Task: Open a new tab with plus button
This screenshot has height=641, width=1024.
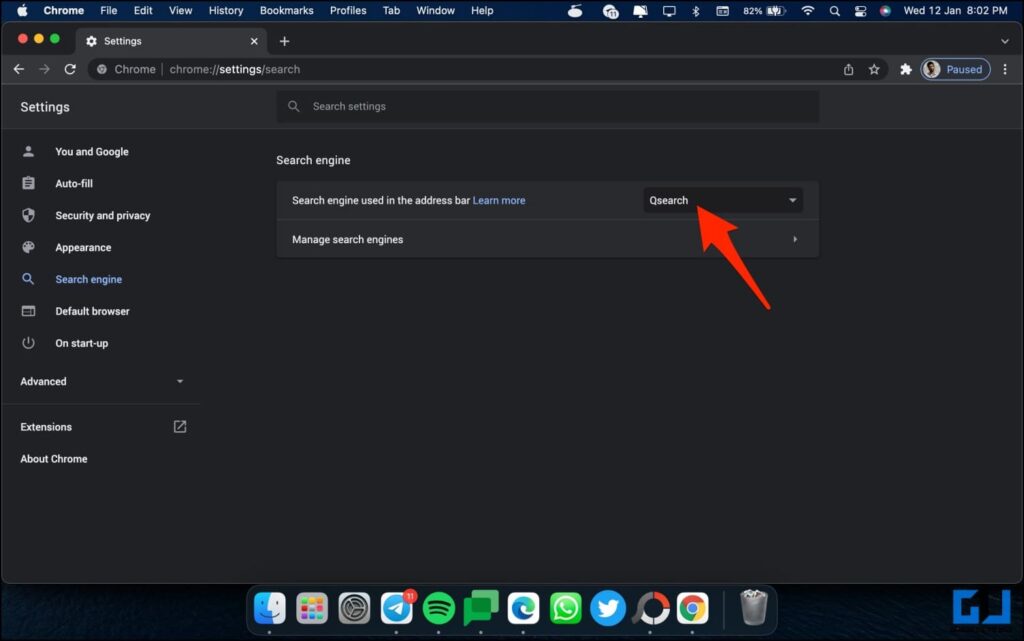Action: click(284, 41)
